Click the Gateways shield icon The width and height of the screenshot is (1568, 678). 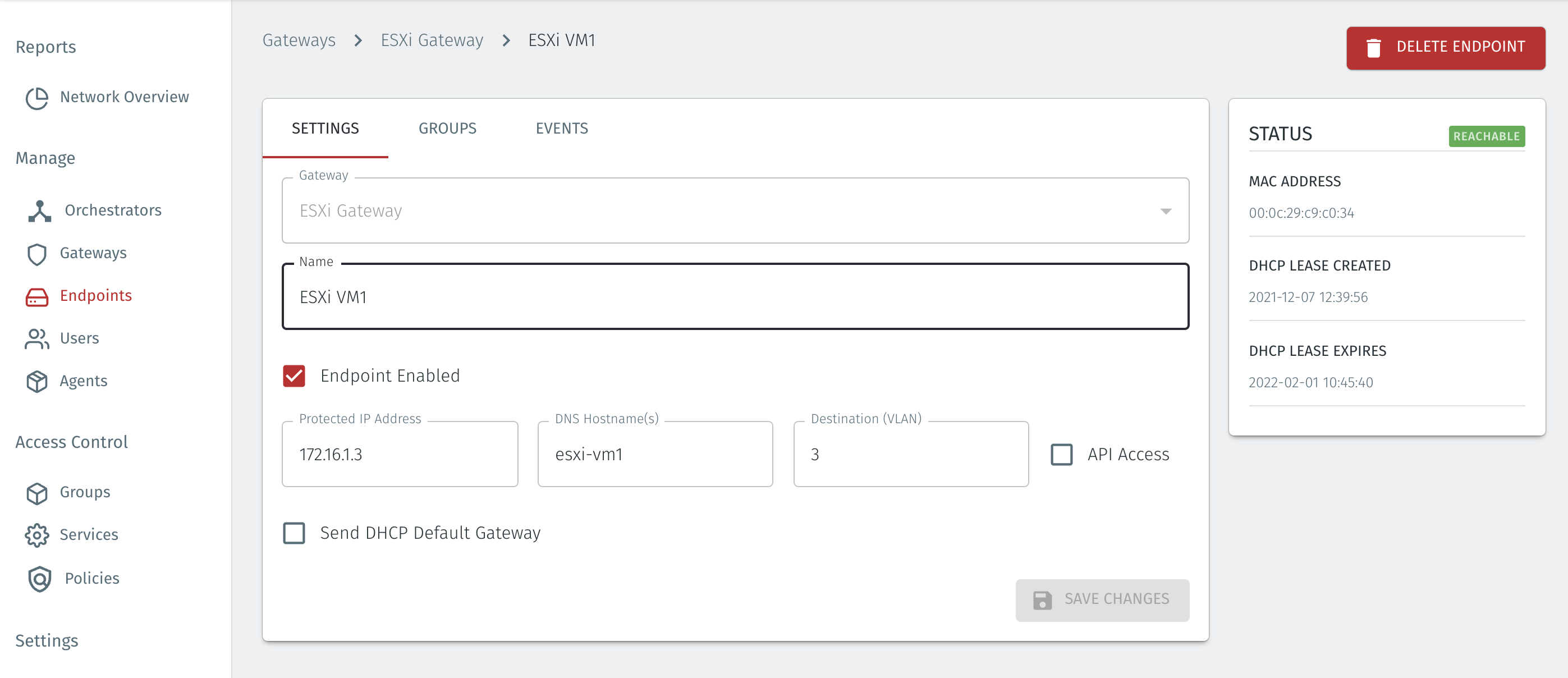(36, 254)
